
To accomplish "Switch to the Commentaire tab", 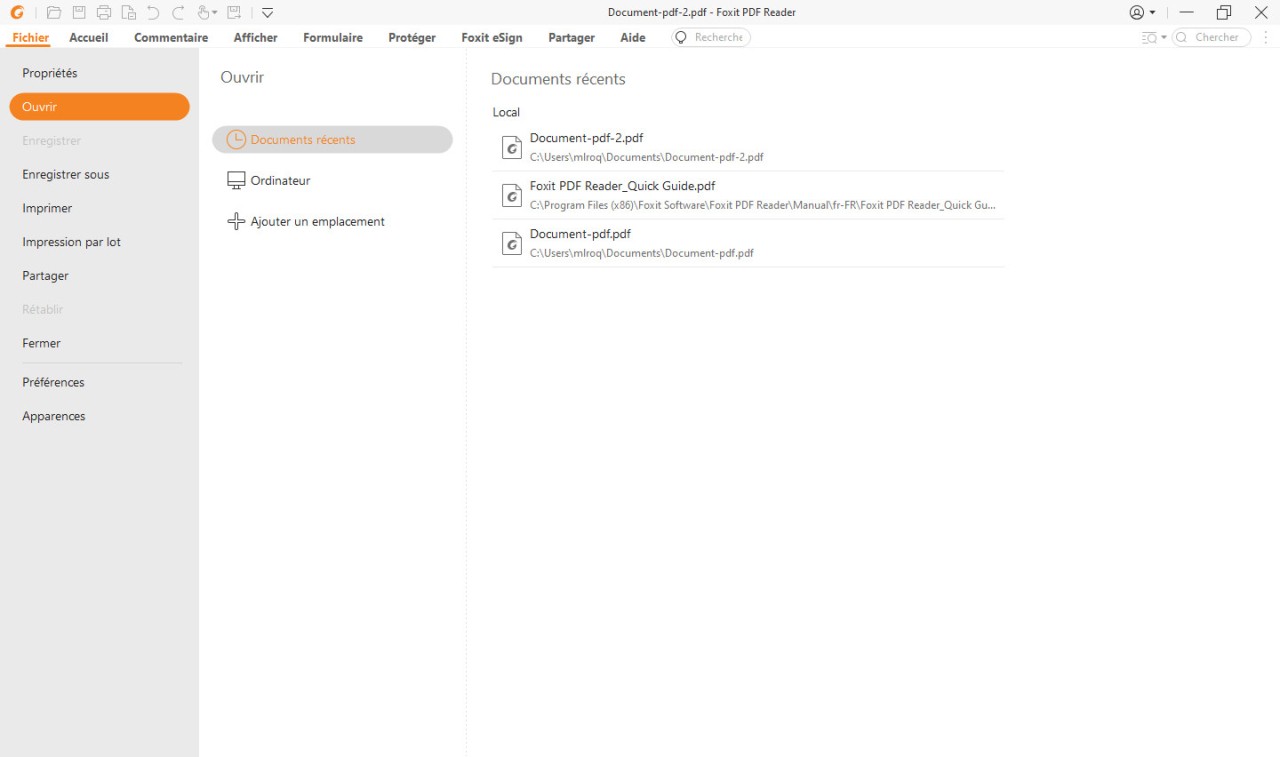I will pyautogui.click(x=170, y=37).
